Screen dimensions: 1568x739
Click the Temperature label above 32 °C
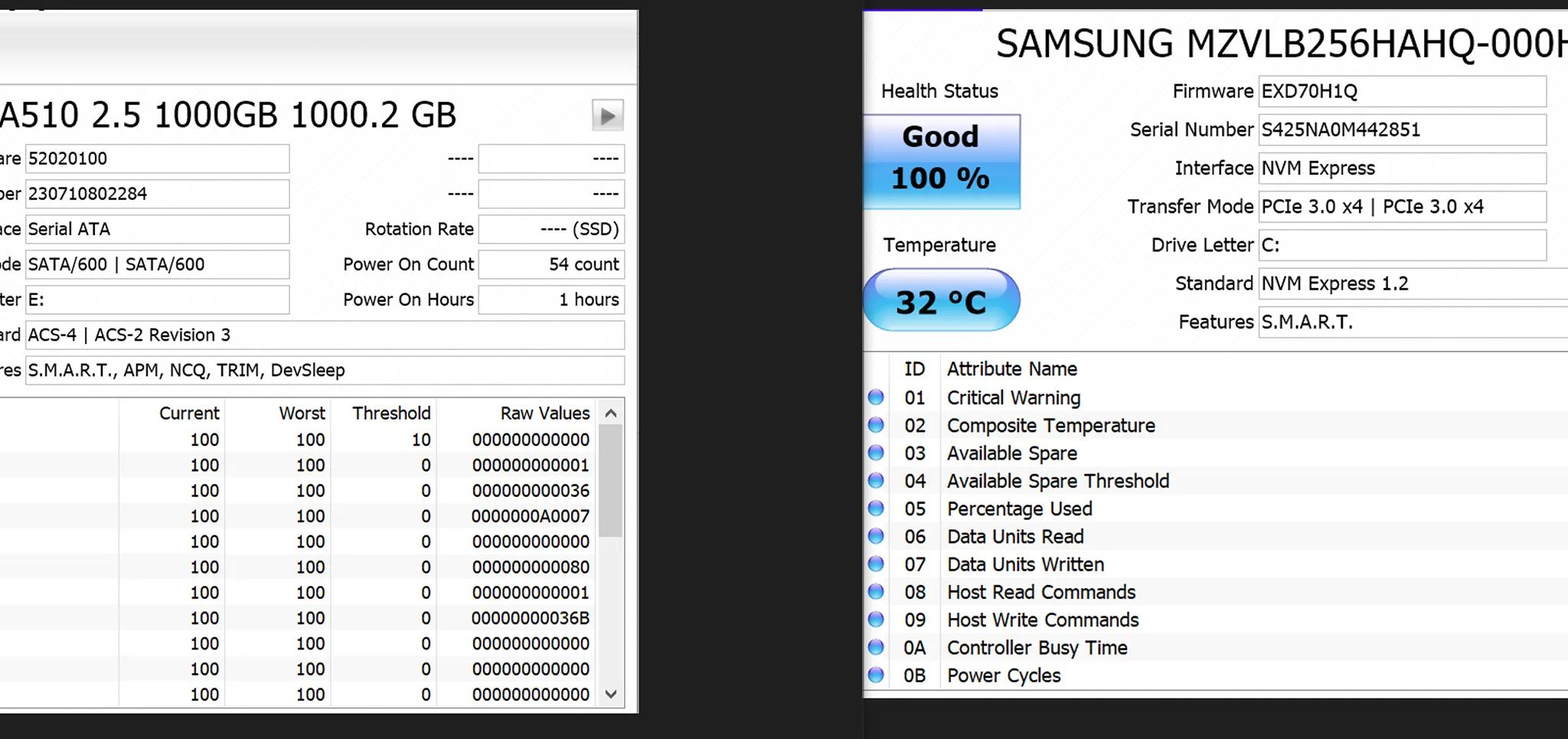[x=939, y=245]
